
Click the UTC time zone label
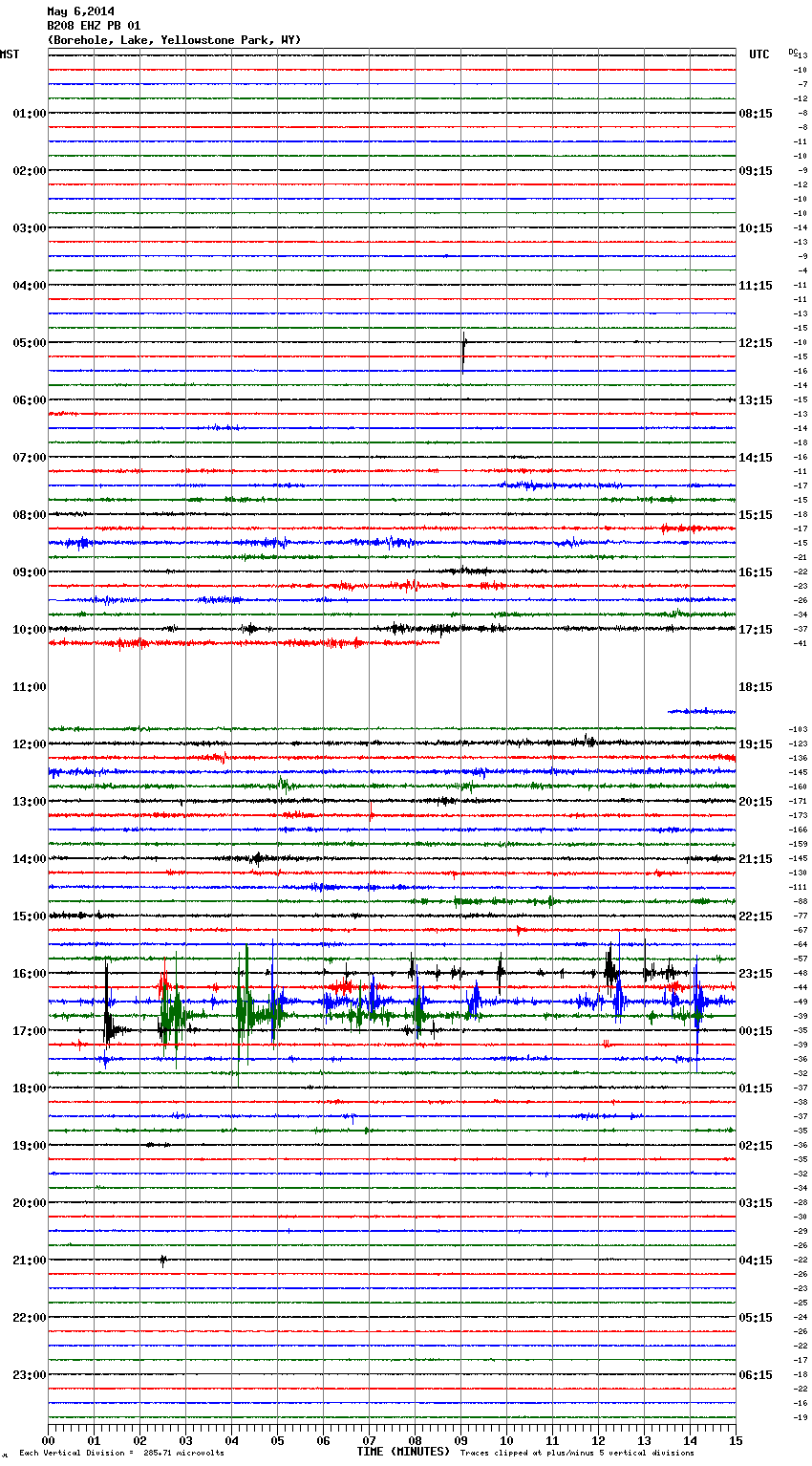(x=759, y=54)
